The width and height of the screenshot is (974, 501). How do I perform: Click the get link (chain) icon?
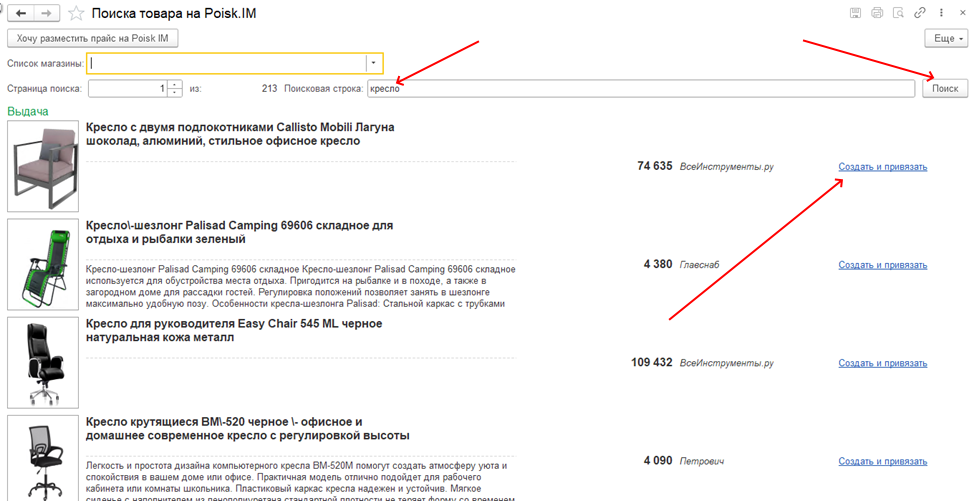coord(919,14)
